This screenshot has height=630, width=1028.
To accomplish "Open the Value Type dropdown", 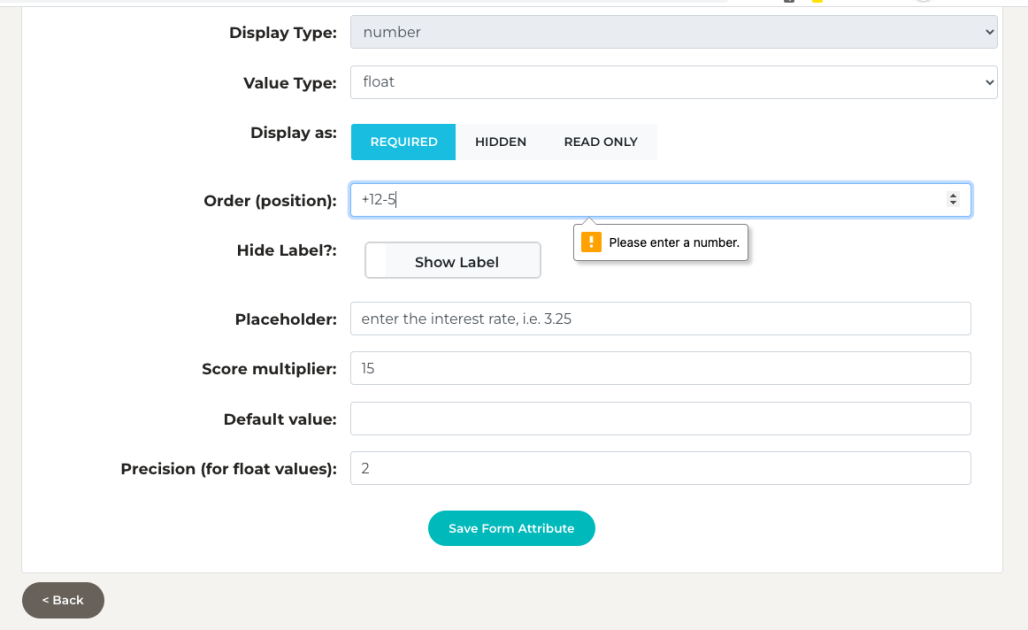I will click(x=673, y=82).
